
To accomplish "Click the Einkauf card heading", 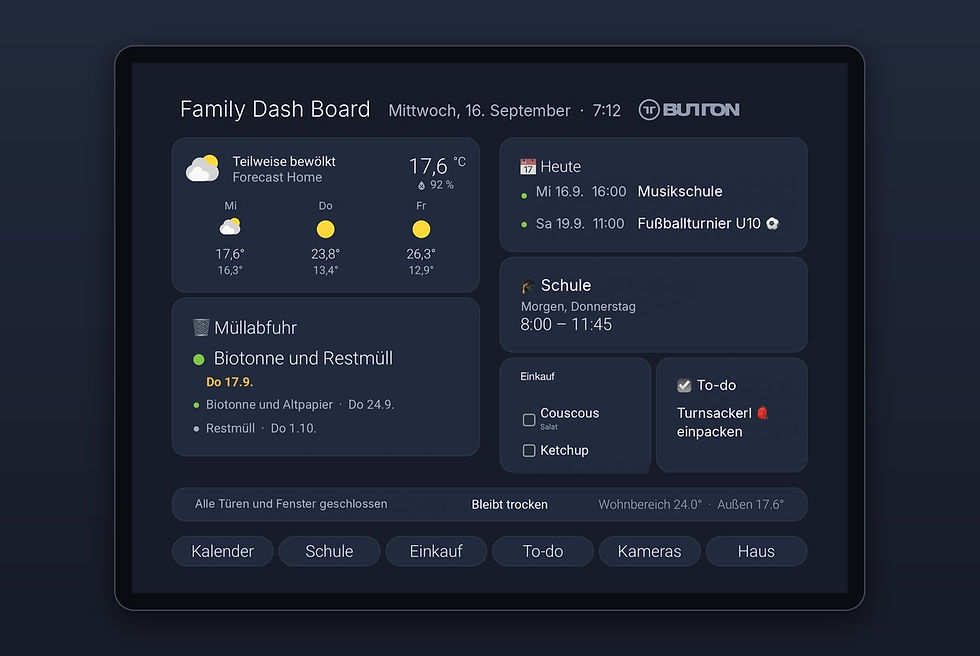I will pyautogui.click(x=538, y=376).
